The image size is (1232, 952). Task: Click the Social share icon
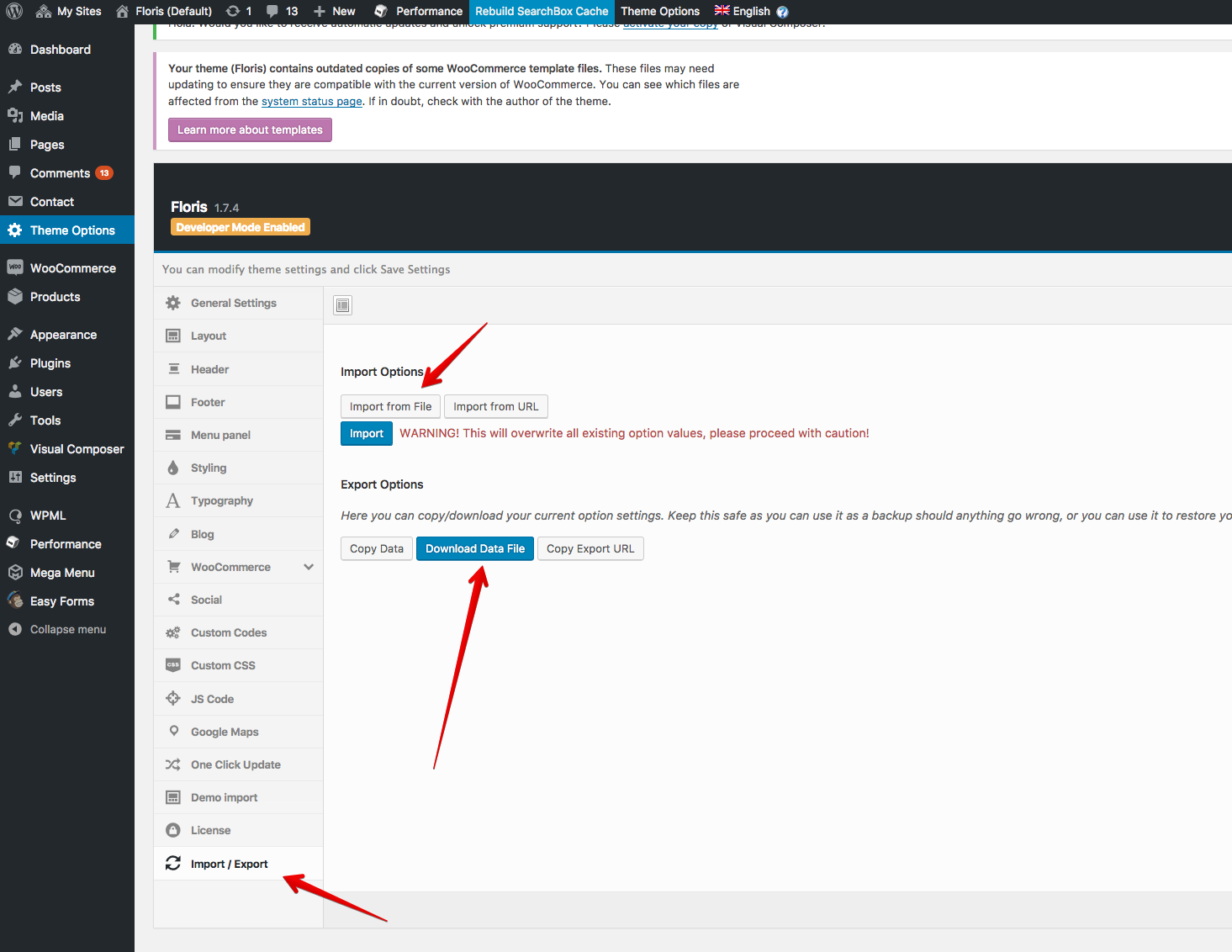point(173,600)
